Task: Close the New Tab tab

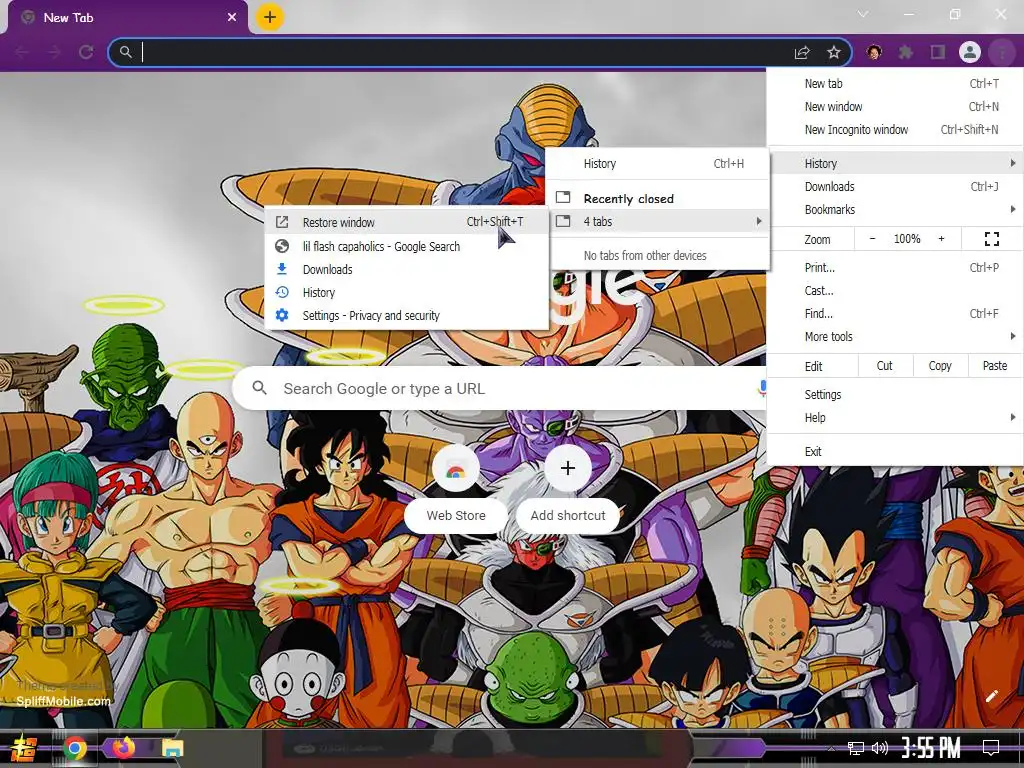Action: point(232,18)
